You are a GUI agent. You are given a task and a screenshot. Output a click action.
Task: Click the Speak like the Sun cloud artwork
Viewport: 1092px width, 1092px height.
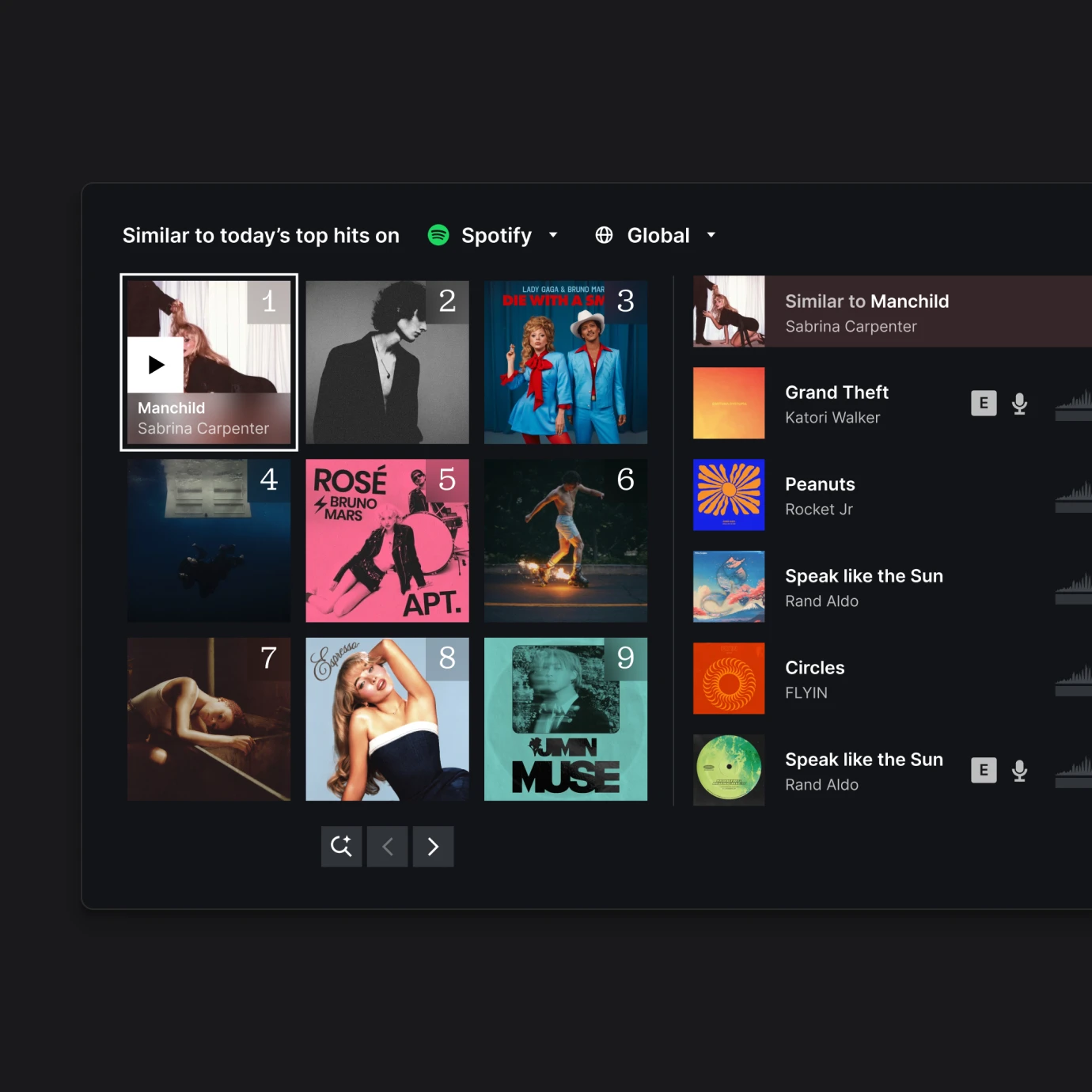[729, 587]
